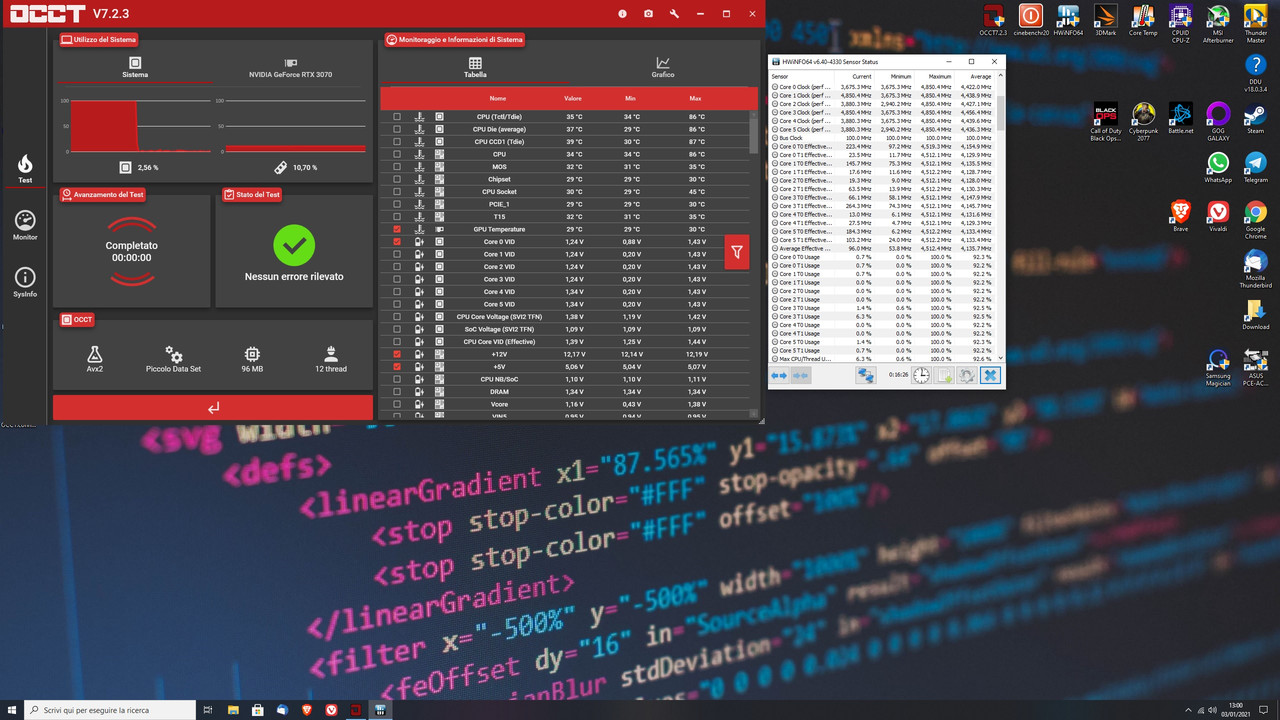1280x720 pixels.
Task: Uncheck the +5V row checkbox
Action: point(397,367)
